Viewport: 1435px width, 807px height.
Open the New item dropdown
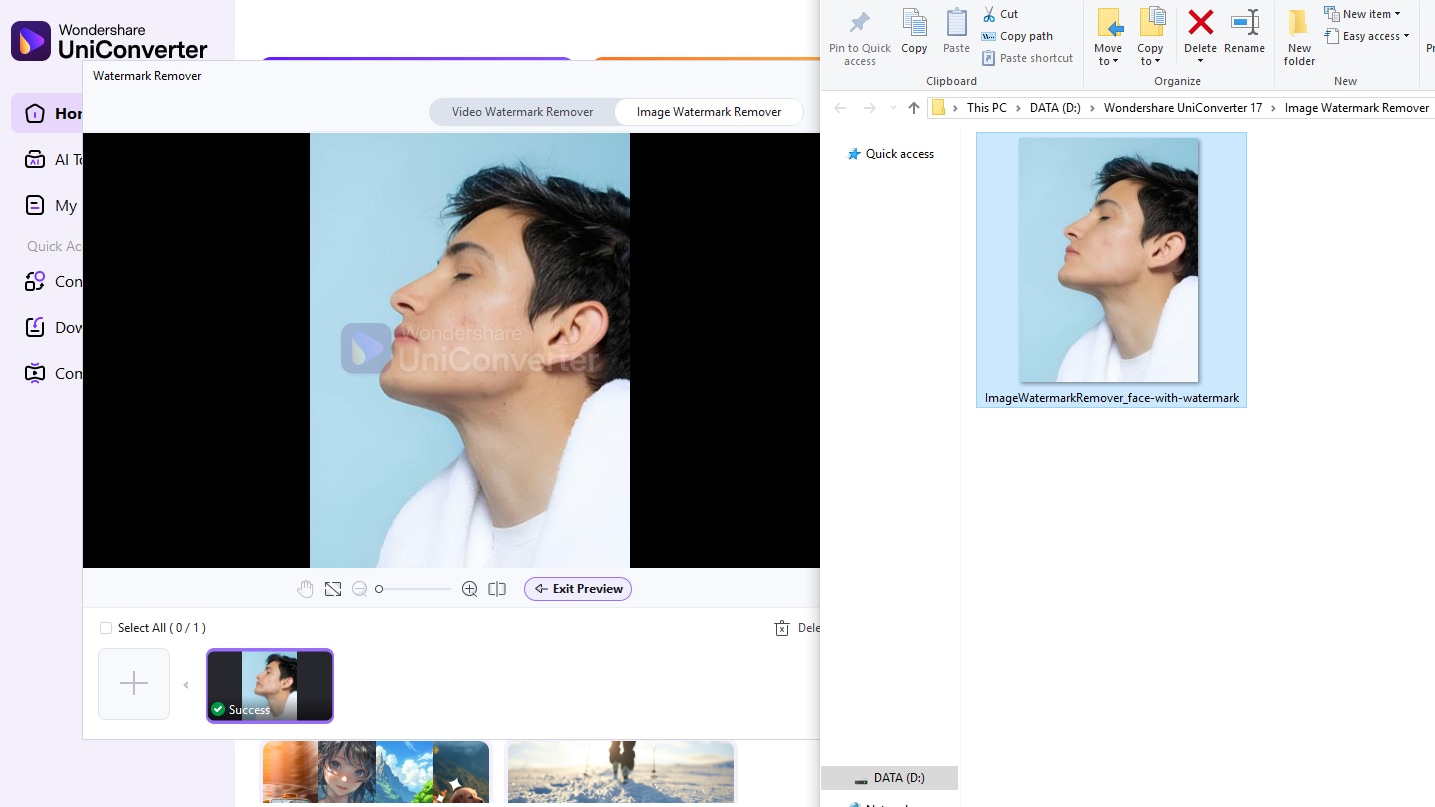click(1362, 14)
